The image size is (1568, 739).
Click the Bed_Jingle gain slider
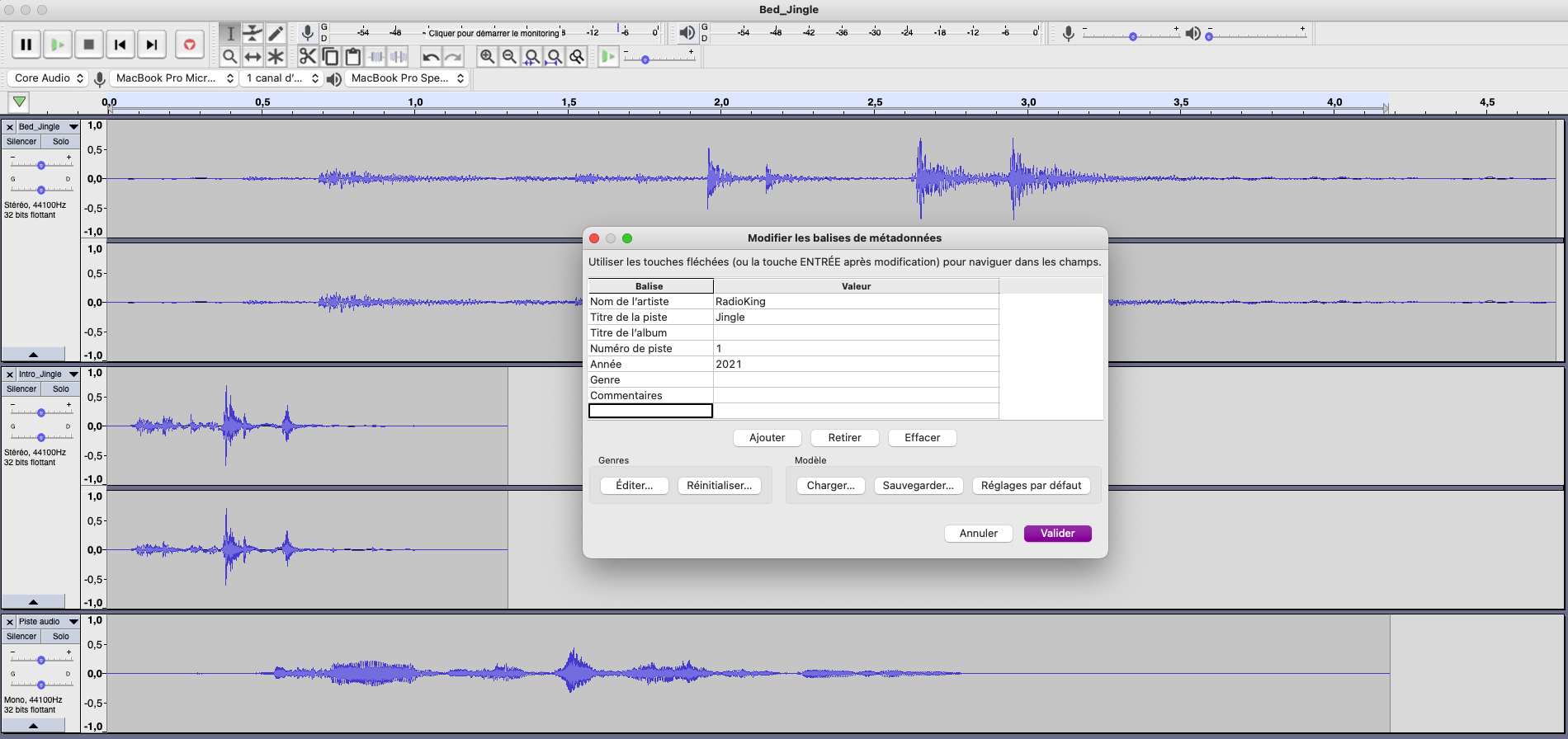(40, 165)
